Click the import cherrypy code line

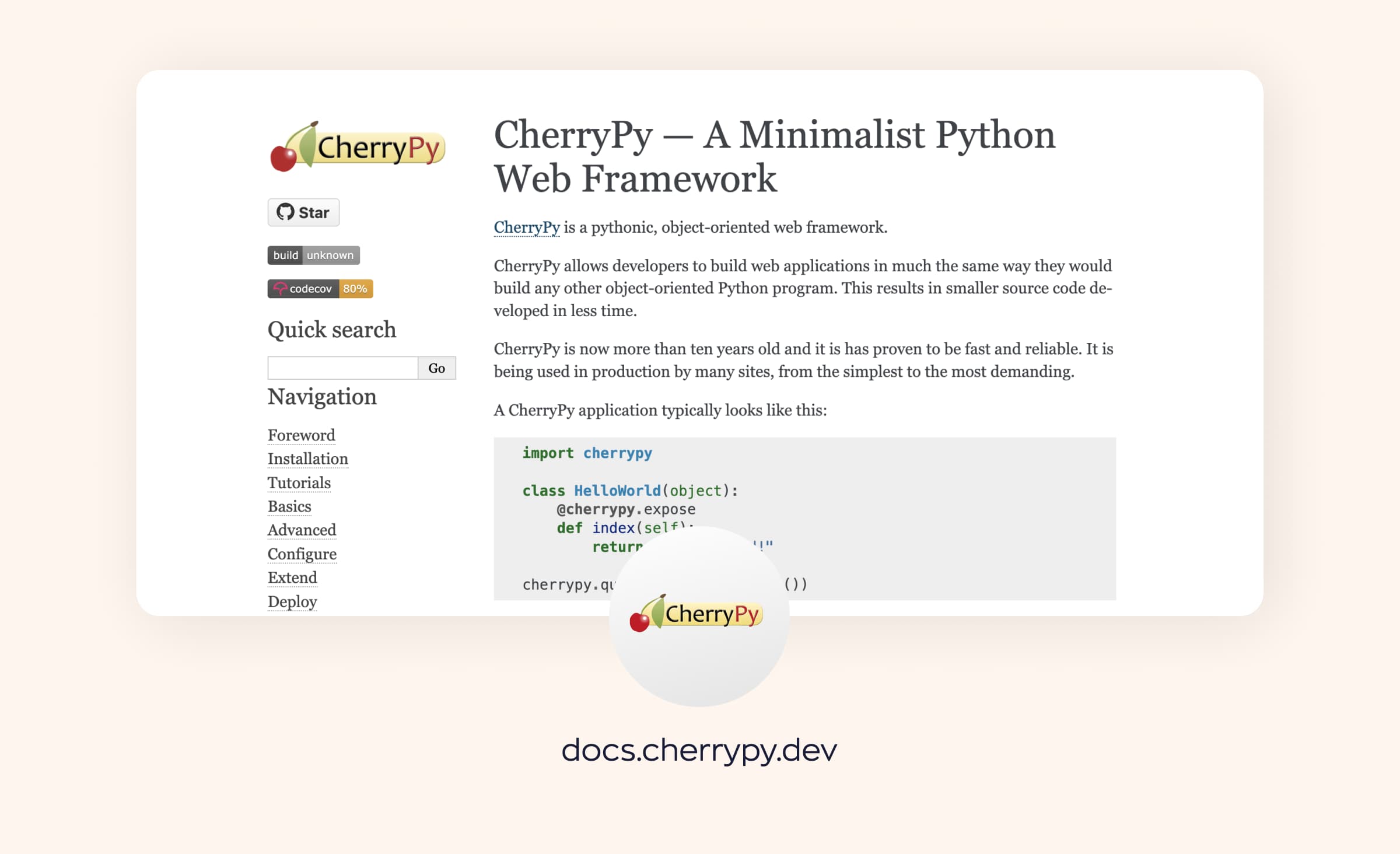click(x=587, y=453)
